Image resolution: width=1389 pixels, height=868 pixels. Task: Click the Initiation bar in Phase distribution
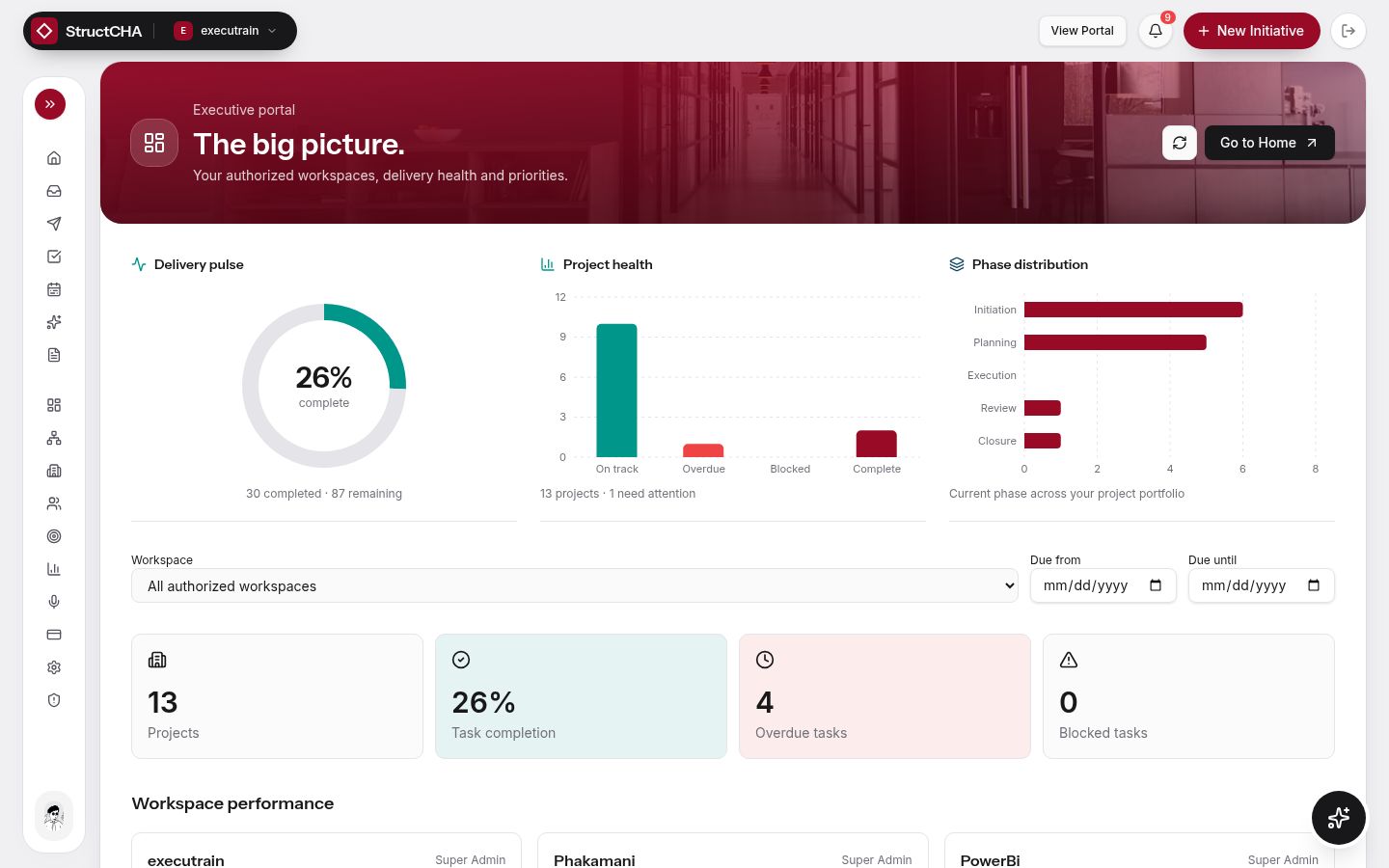click(x=1133, y=310)
